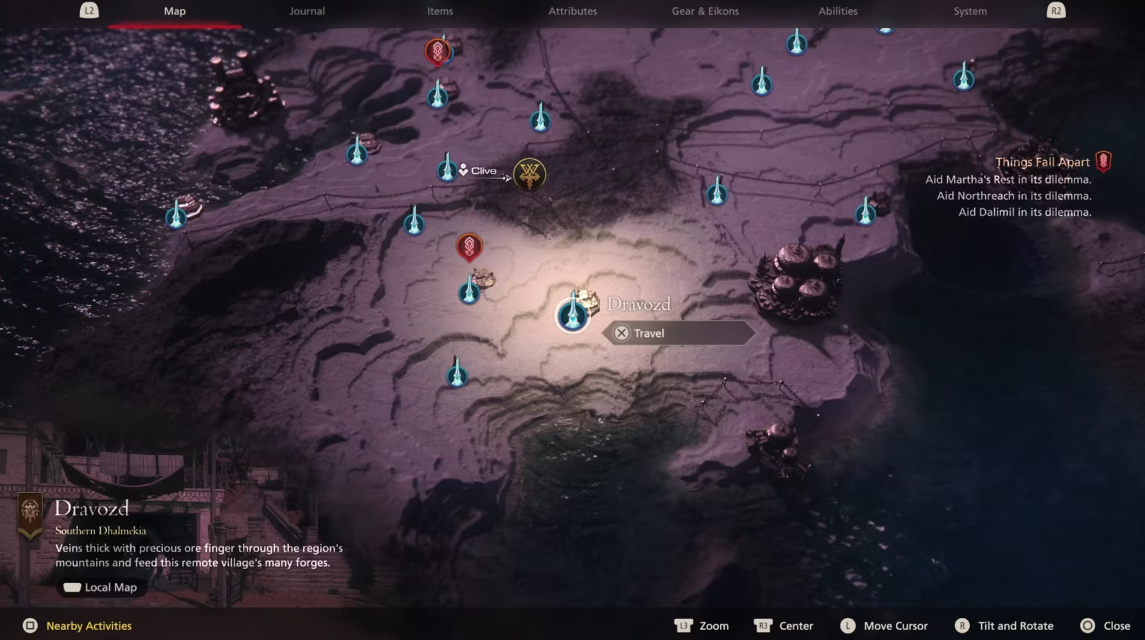Click the Dravozd region banner emblem
Viewport: 1145px width, 640px height.
pos(30,516)
